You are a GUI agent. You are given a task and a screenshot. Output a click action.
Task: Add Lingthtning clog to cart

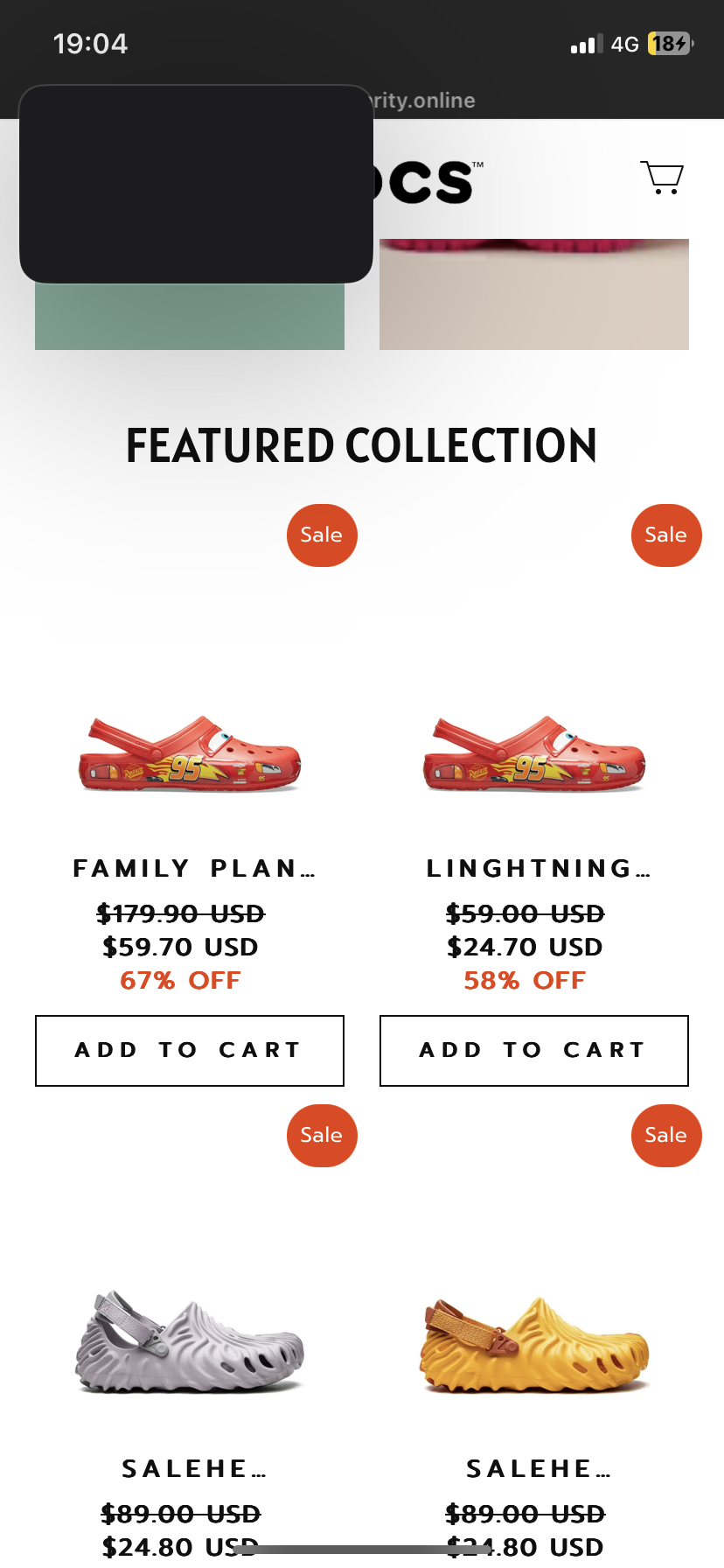pyautogui.click(x=534, y=1050)
